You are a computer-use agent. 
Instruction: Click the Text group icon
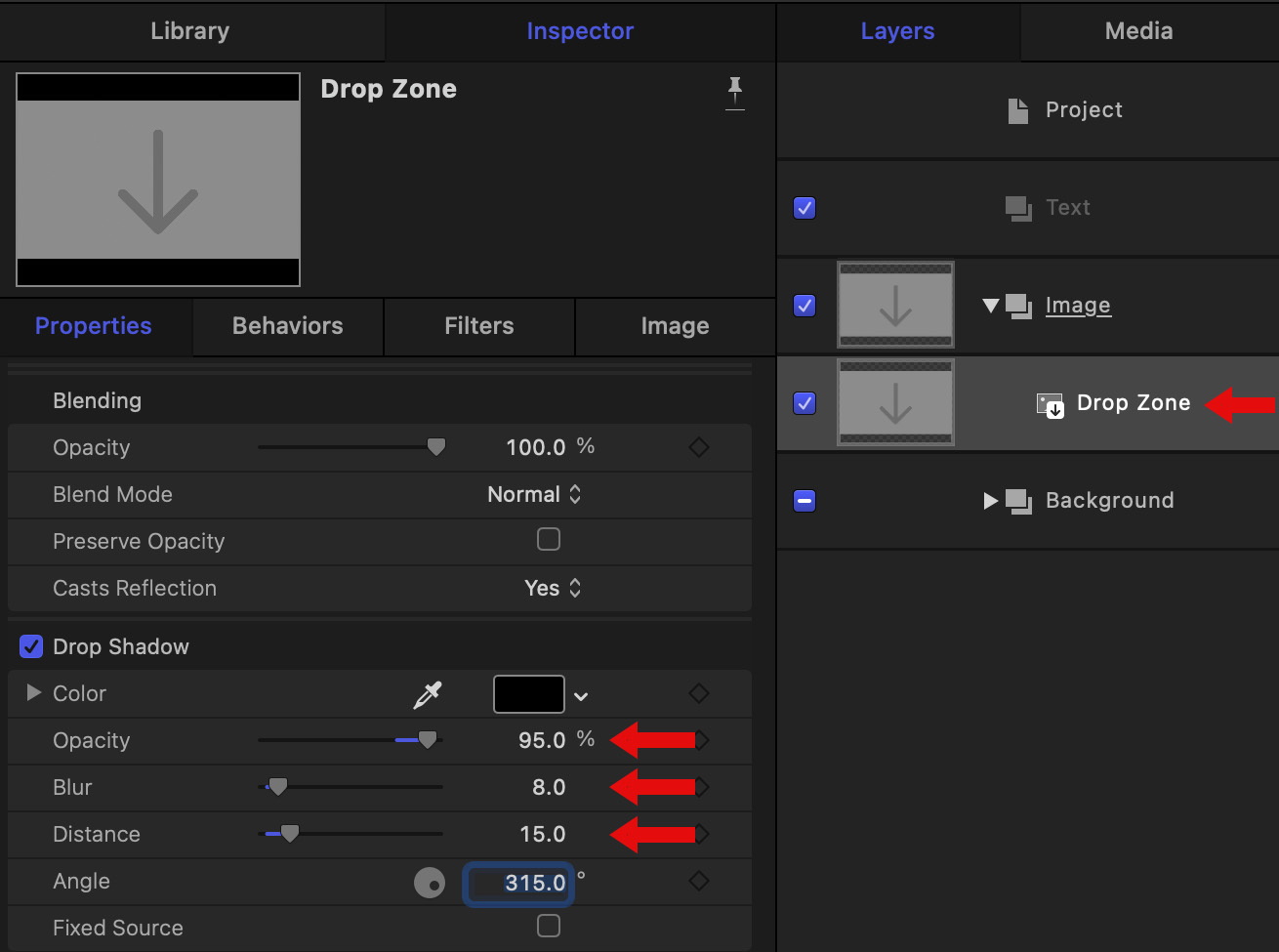click(x=1018, y=208)
